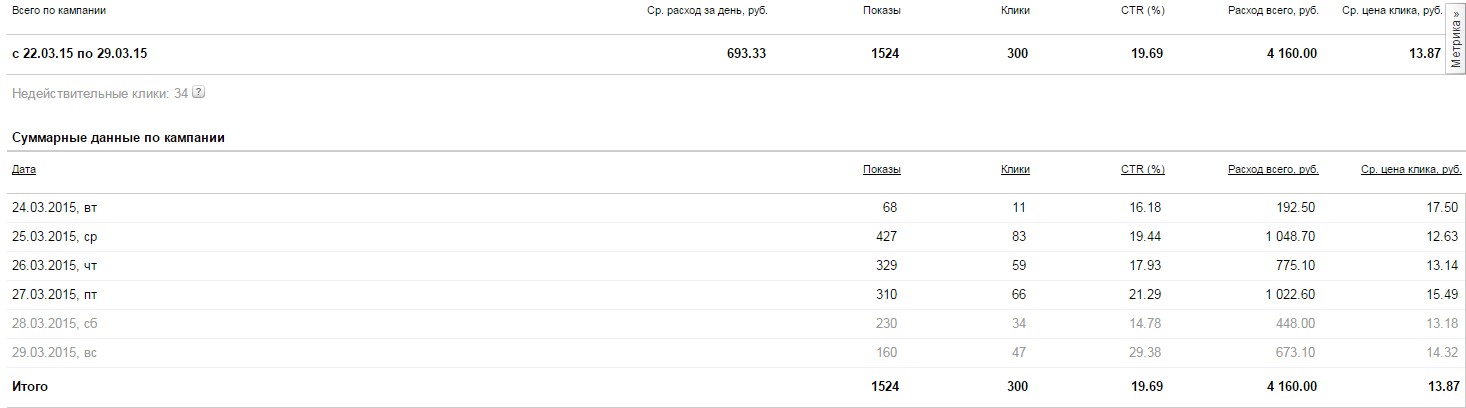The width and height of the screenshot is (1466, 408).
Task: Select the 26.03.2015, чт row date
Action: pos(54,266)
